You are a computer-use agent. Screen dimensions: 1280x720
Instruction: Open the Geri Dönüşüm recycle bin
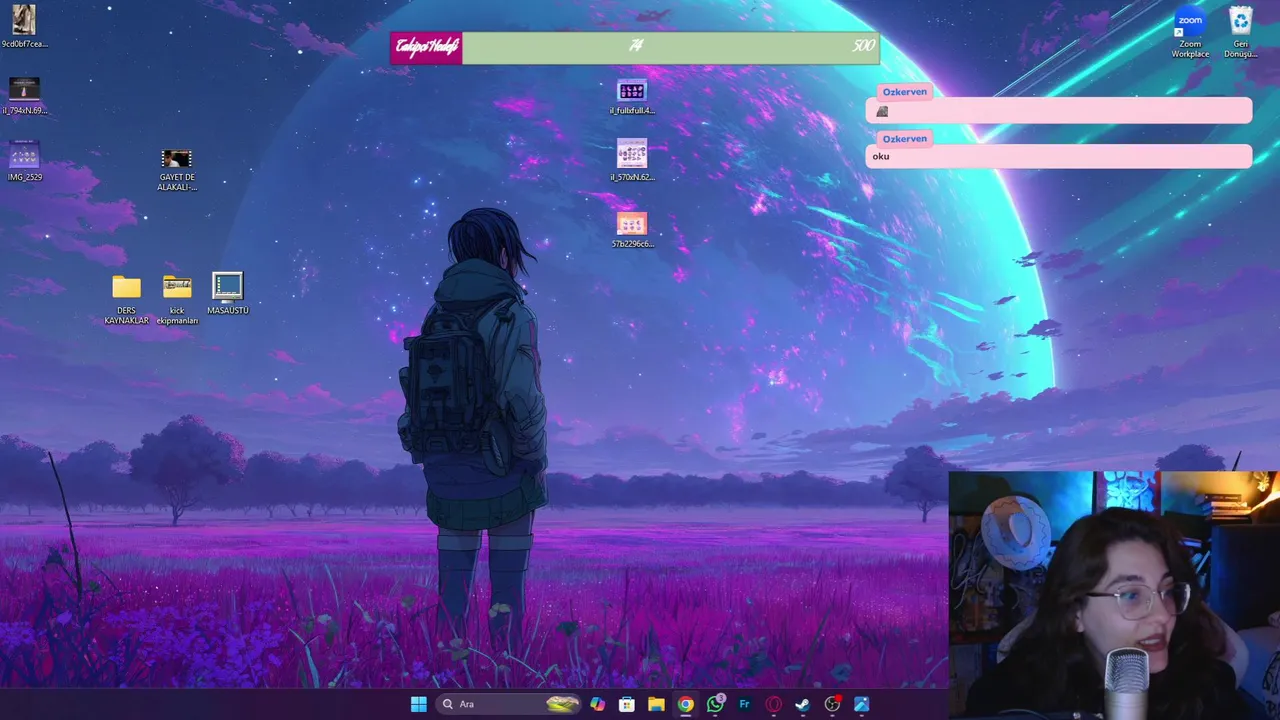[1240, 32]
